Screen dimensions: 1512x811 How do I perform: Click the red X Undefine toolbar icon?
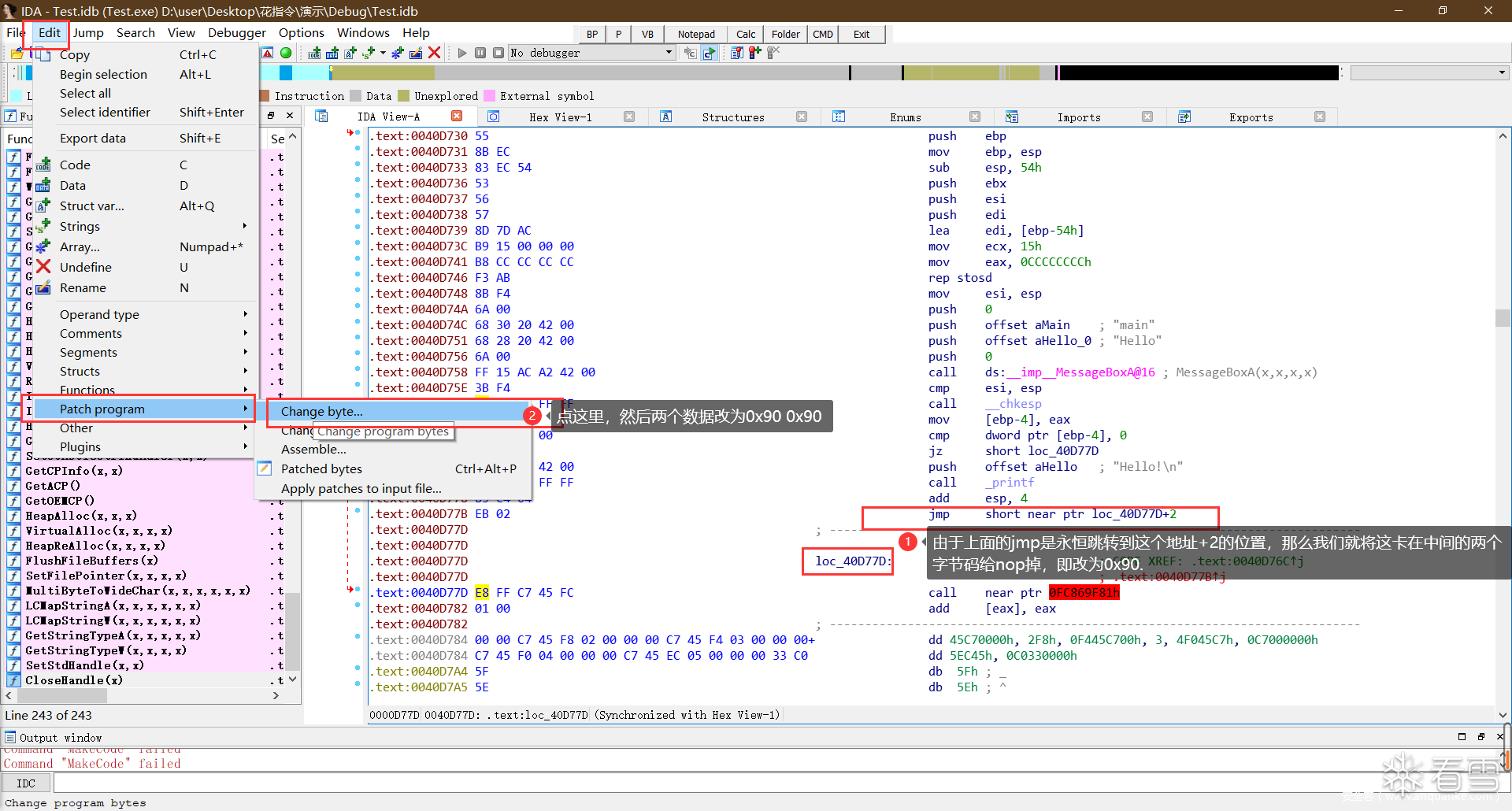(434, 53)
